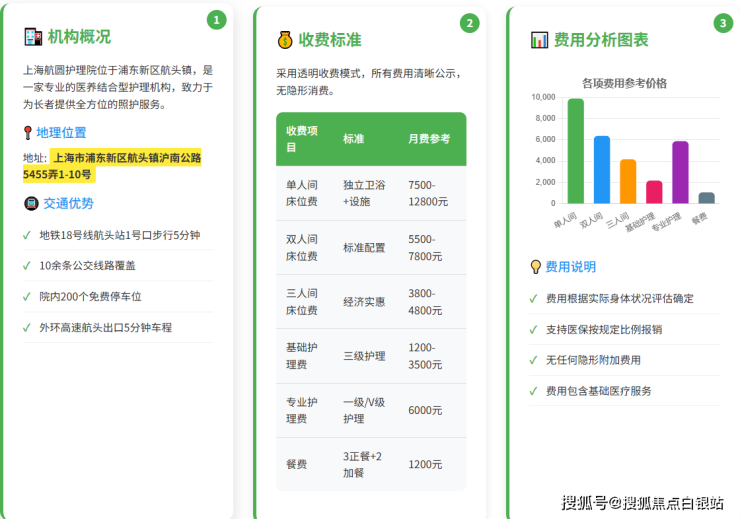This screenshot has height=519, width=740.
Task: Click the green number 3 badge
Action: coord(723,23)
